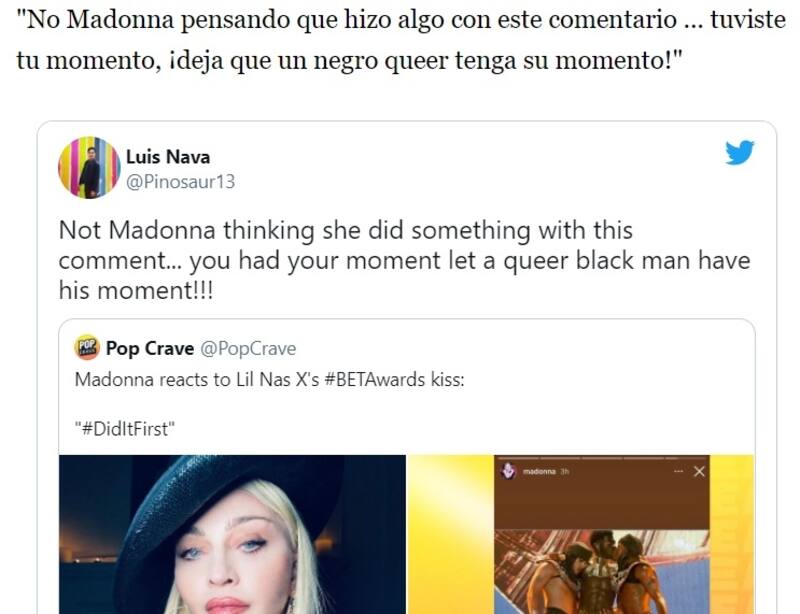
Task: Click the Pop Crave logo avatar
Action: (x=87, y=348)
